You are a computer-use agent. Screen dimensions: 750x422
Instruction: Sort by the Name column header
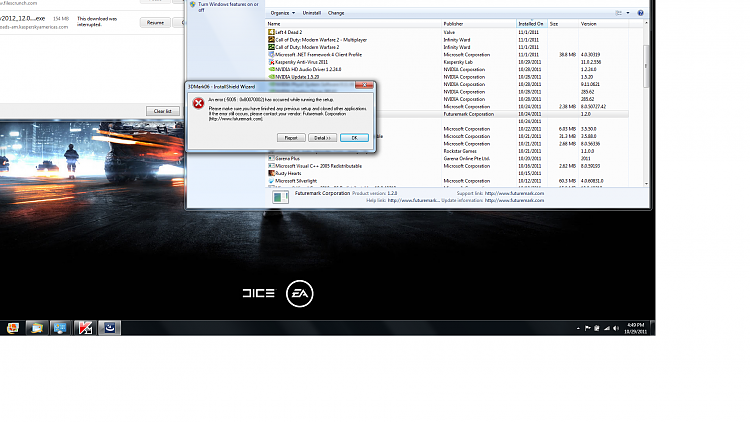click(353, 23)
